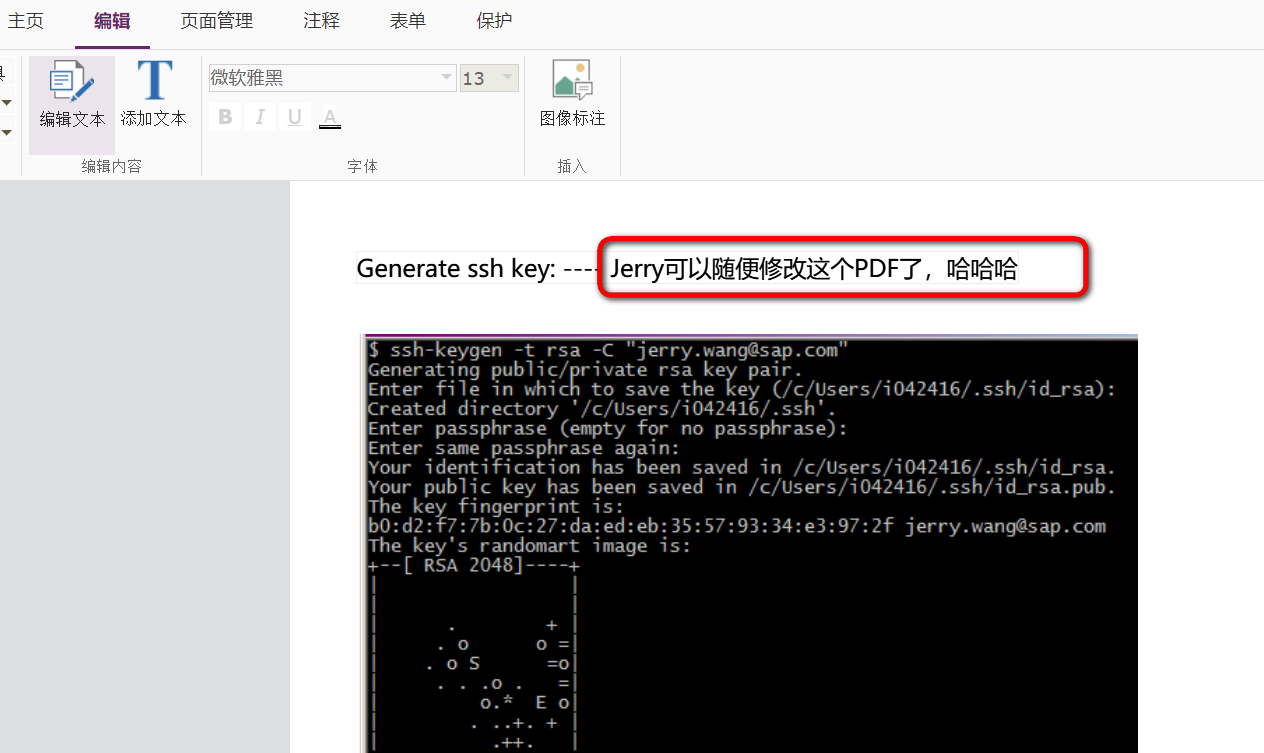
Task: Toggle bold formatting button
Action: coord(225,117)
